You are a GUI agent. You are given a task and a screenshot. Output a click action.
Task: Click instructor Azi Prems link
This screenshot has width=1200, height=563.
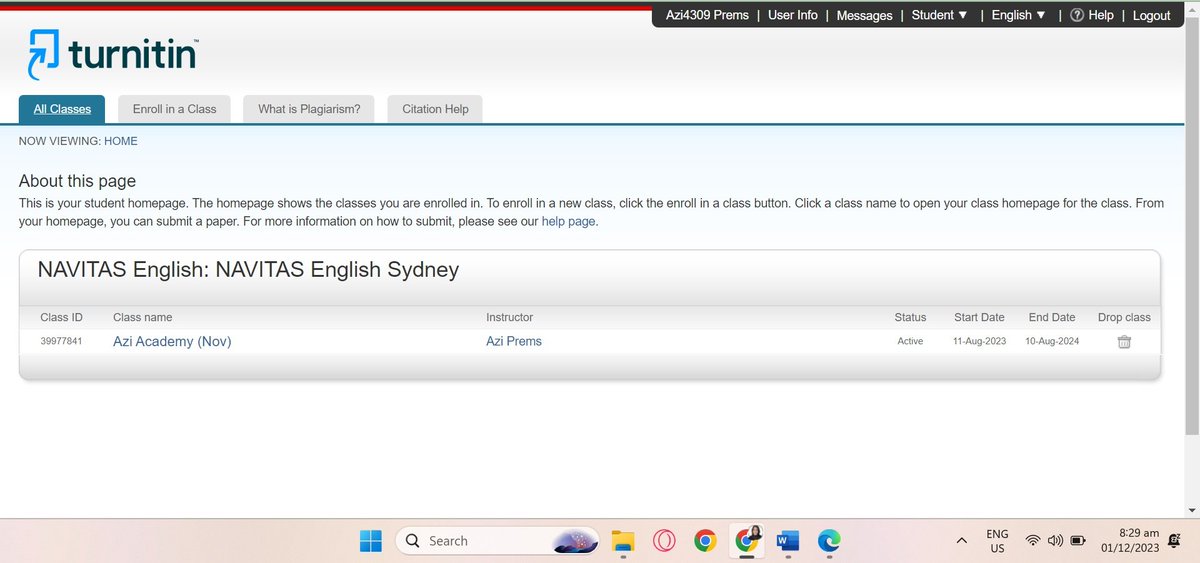(514, 341)
